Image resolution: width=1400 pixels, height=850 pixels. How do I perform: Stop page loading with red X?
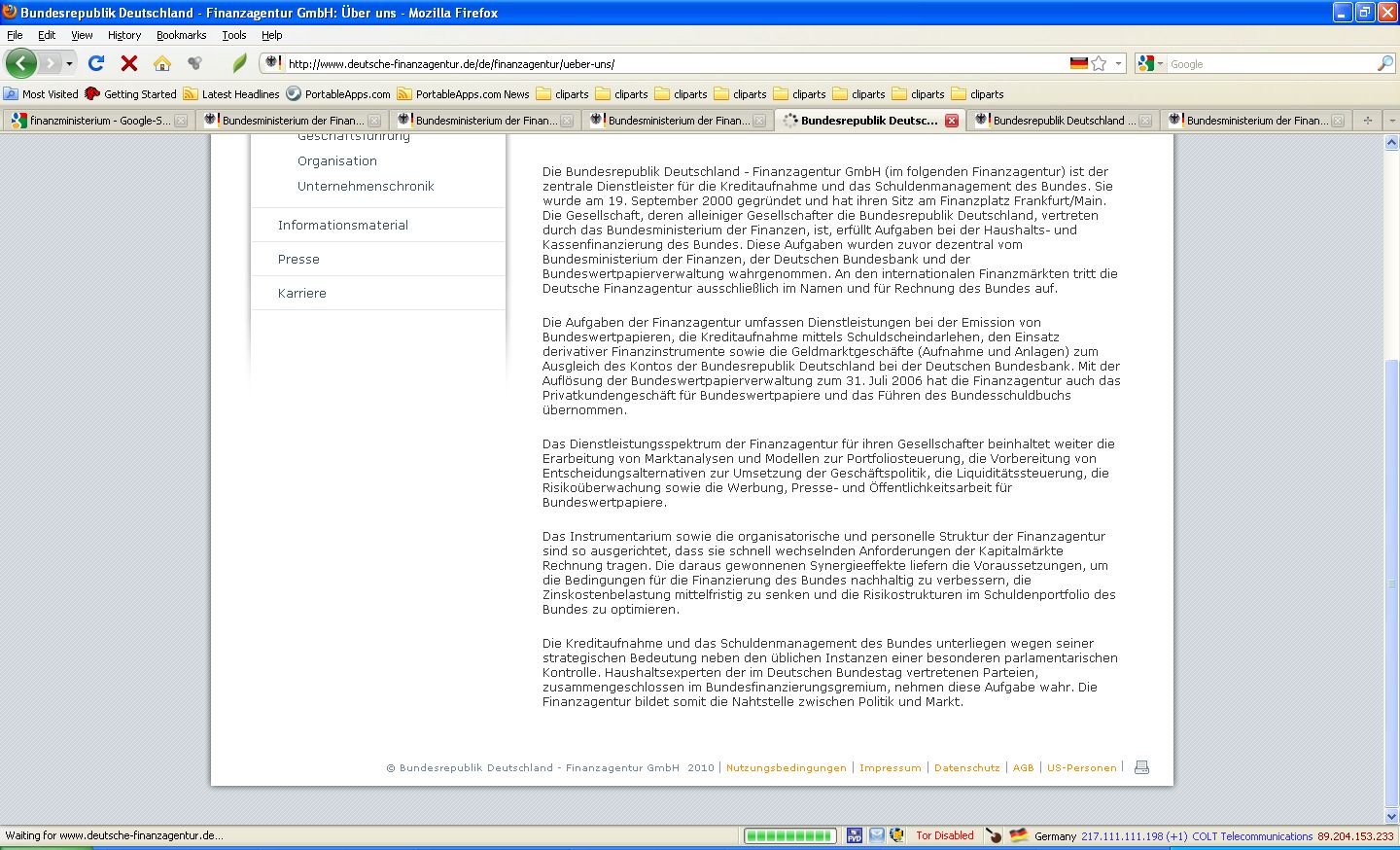(x=128, y=63)
